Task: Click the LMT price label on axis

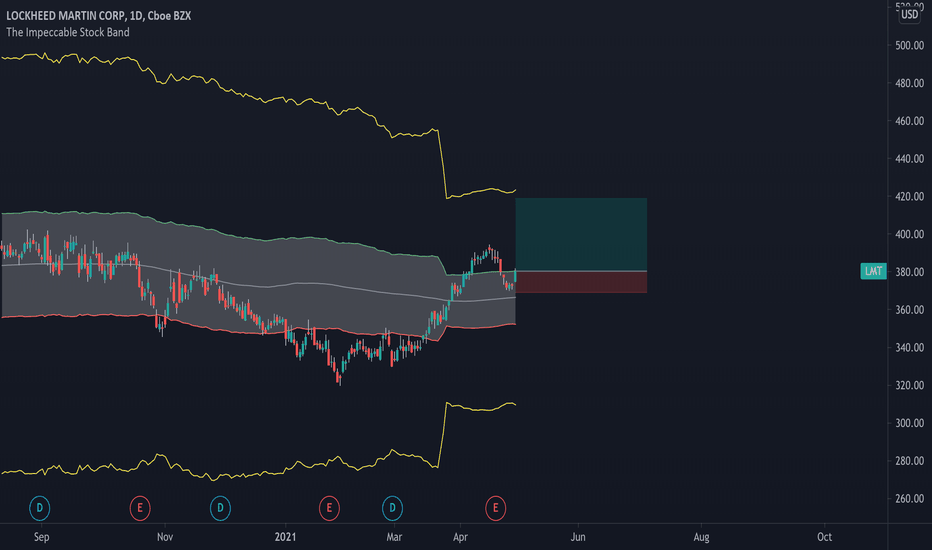Action: tap(873, 271)
